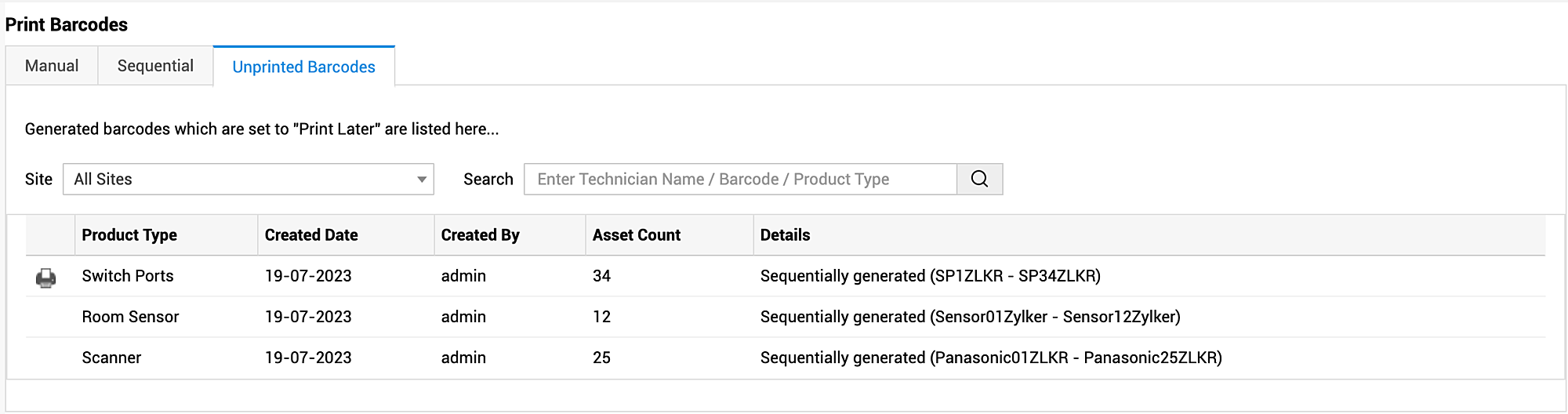This screenshot has width=1568, height=414.
Task: Click the Panasonic01ZLKR sequential details text
Action: tap(991, 358)
